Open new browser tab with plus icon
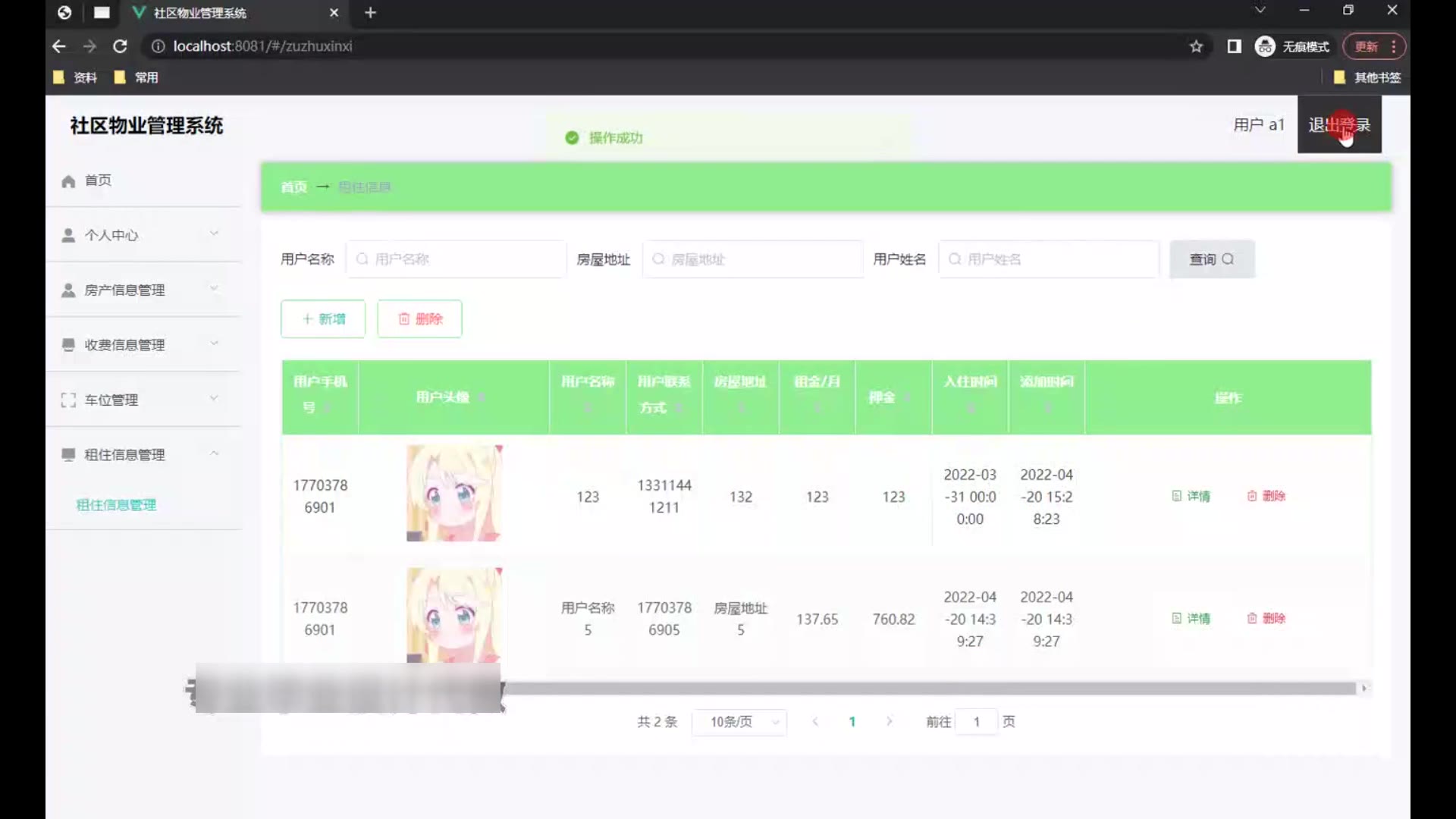 370,13
